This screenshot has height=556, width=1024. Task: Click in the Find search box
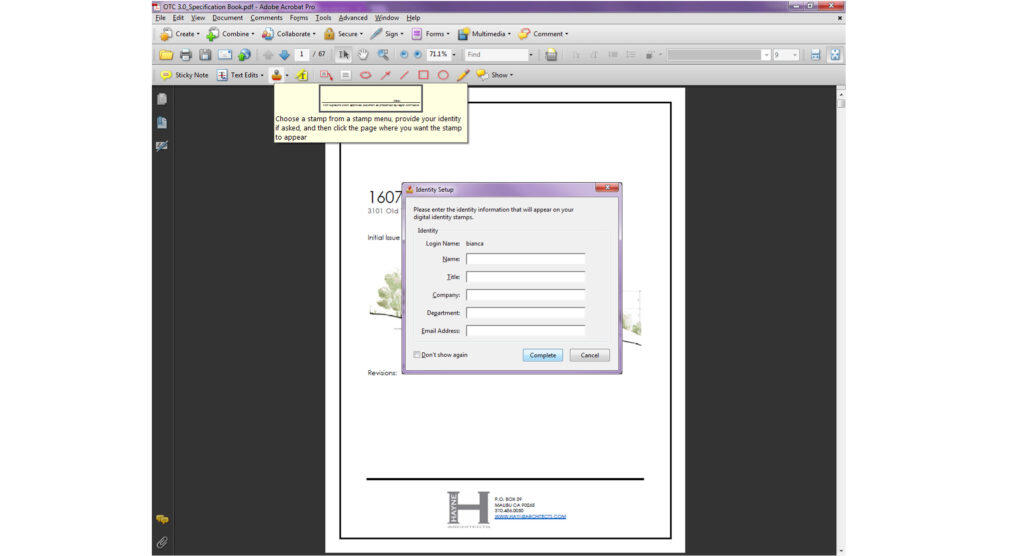[496, 55]
